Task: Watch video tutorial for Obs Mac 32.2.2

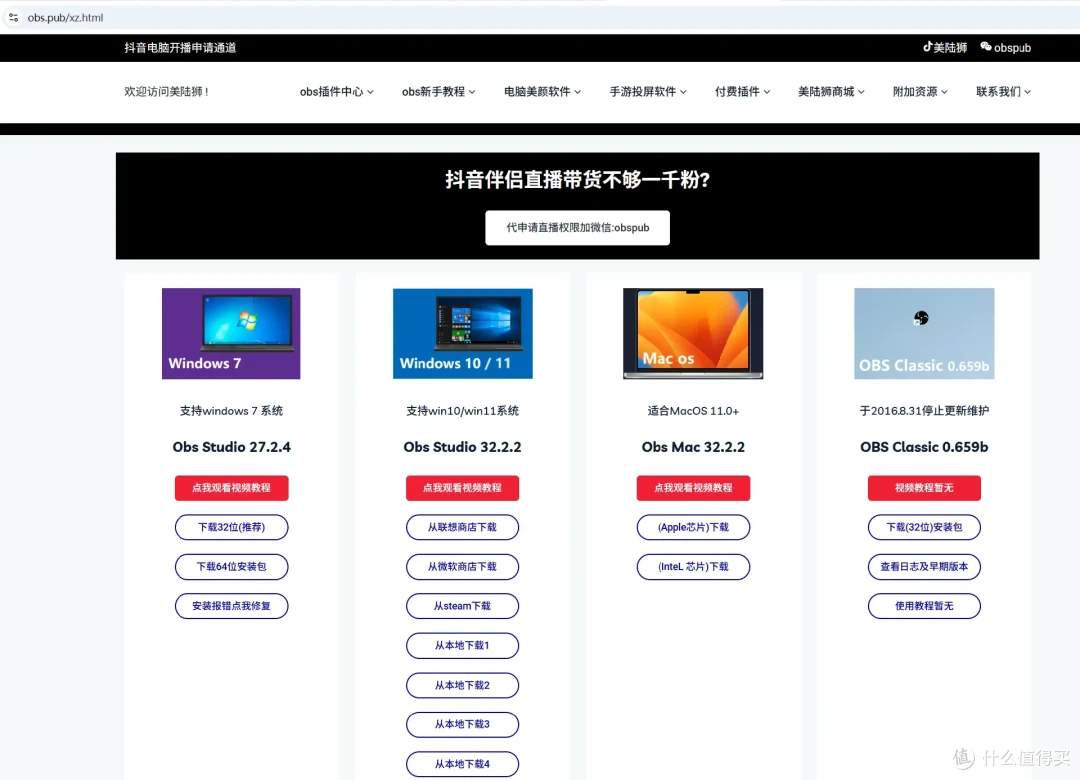Action: pyautogui.click(x=693, y=488)
